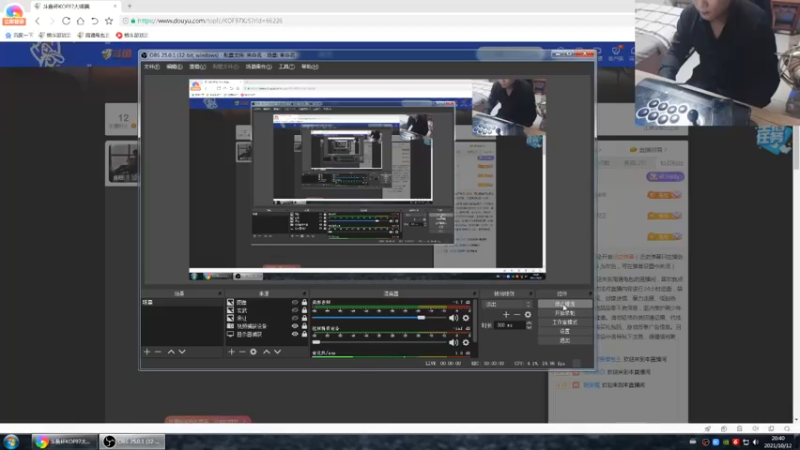Toggle the lock on the 图像 source
This screenshot has width=800, height=450.
click(x=305, y=303)
